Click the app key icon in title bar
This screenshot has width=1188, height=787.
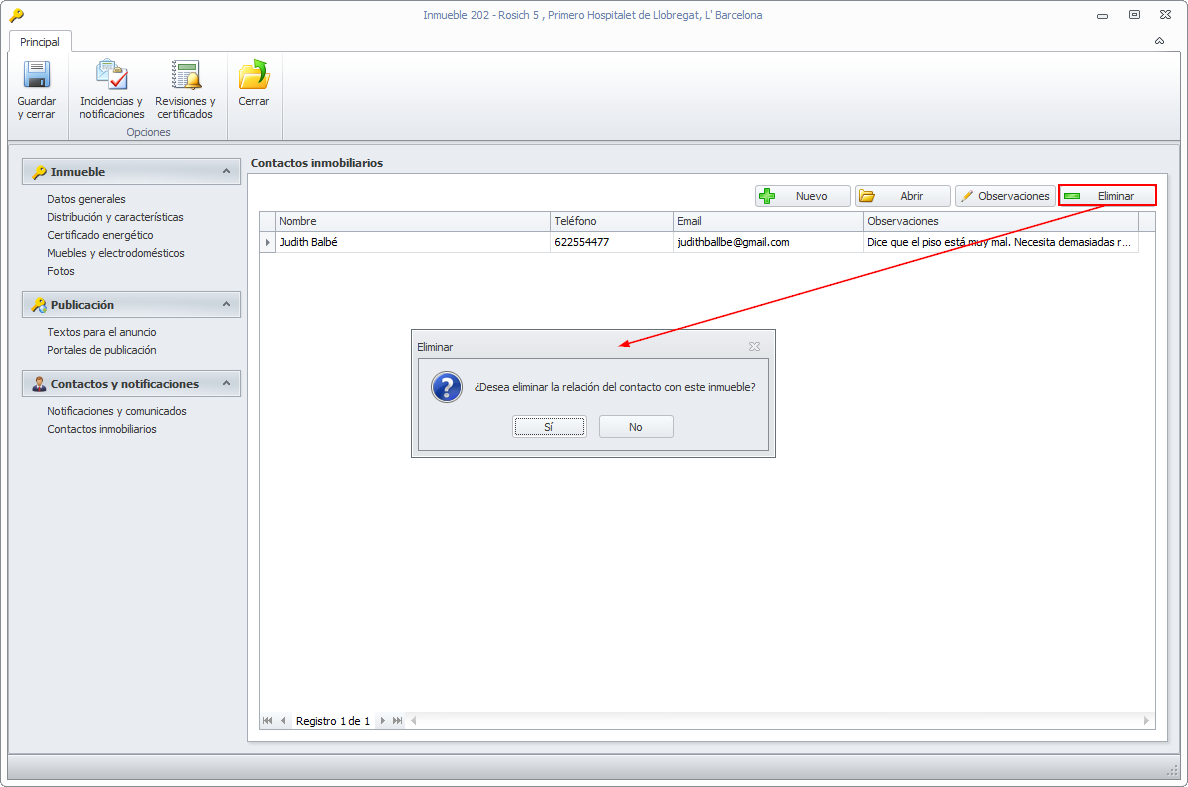coord(17,15)
